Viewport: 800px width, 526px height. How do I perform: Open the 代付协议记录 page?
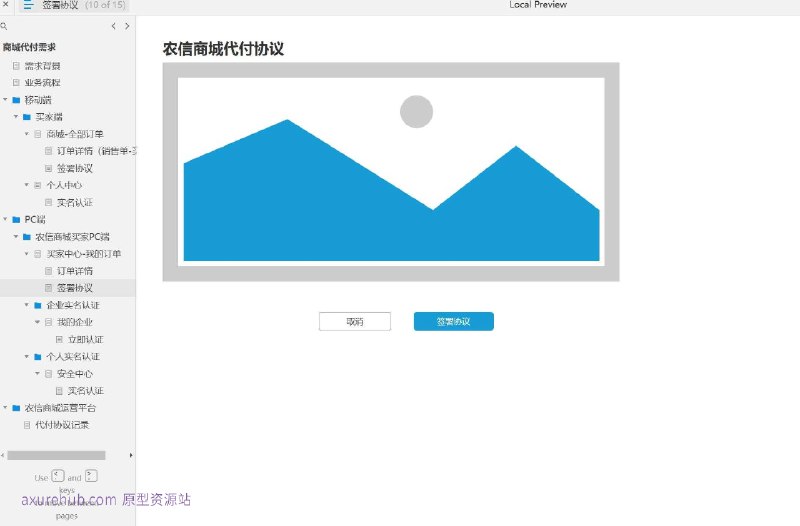pyautogui.click(x=62, y=425)
